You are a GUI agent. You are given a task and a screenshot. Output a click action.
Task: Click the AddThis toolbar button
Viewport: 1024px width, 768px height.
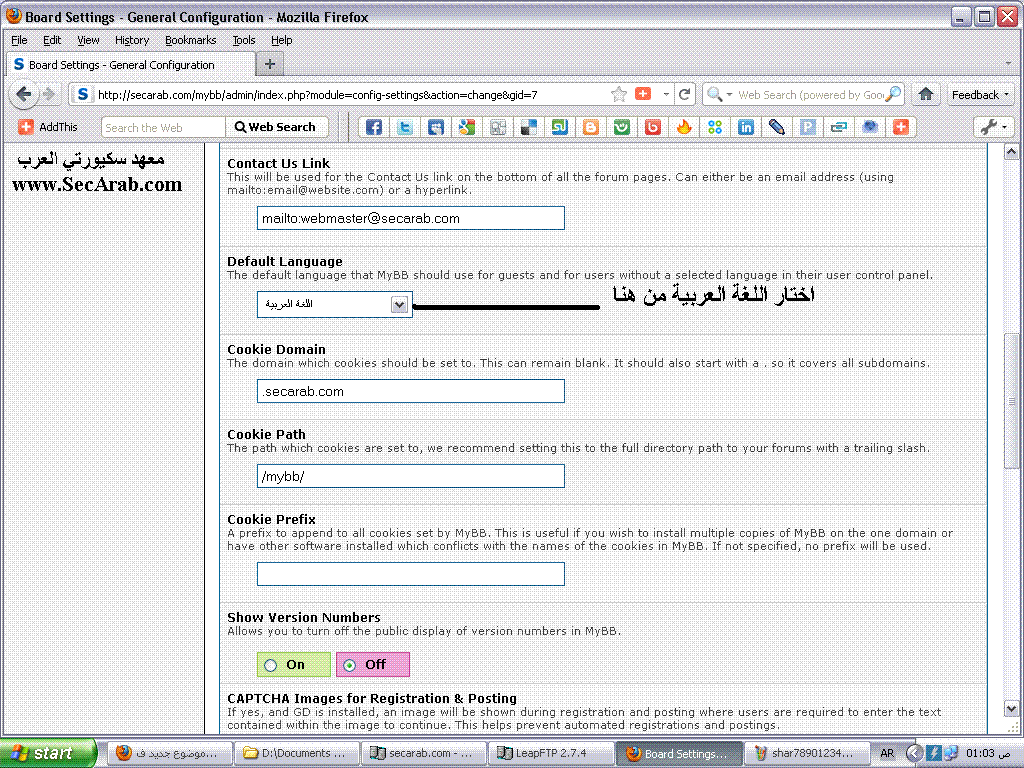48,127
